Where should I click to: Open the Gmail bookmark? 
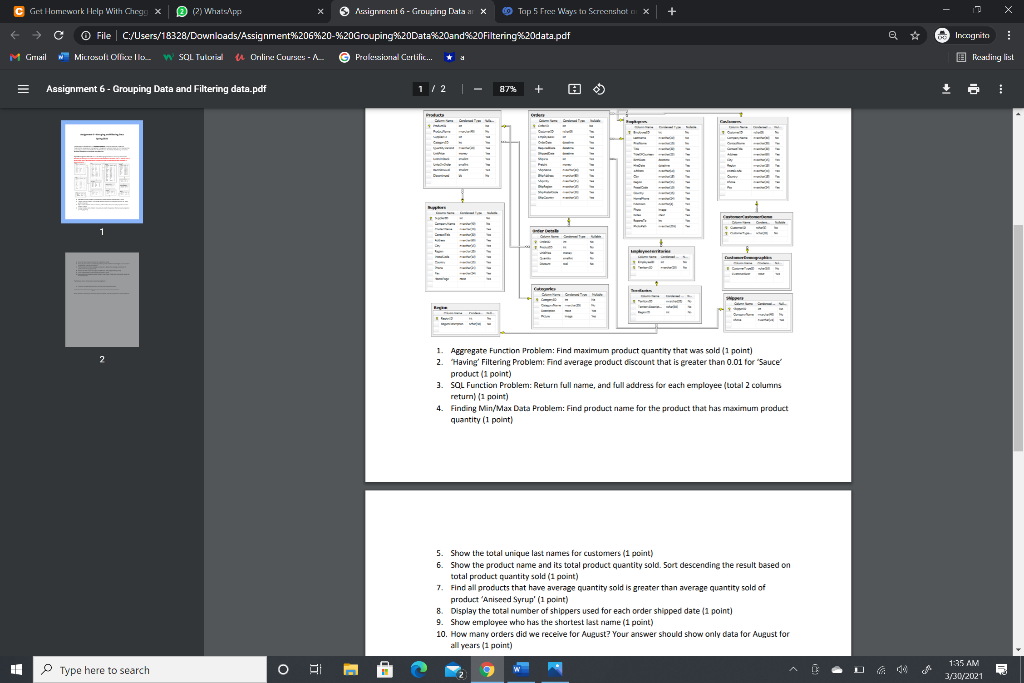point(28,57)
